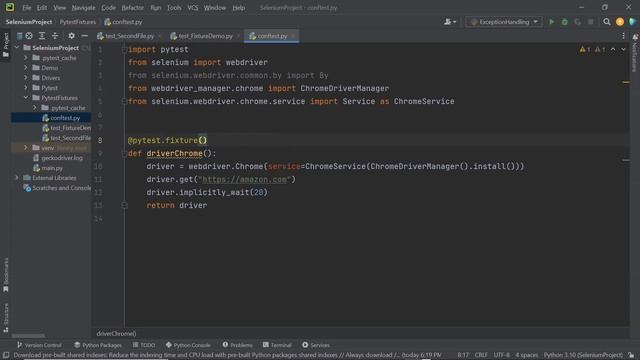Toggle the Structure side tool window
The width and height of the screenshot is (640, 360).
(5, 318)
